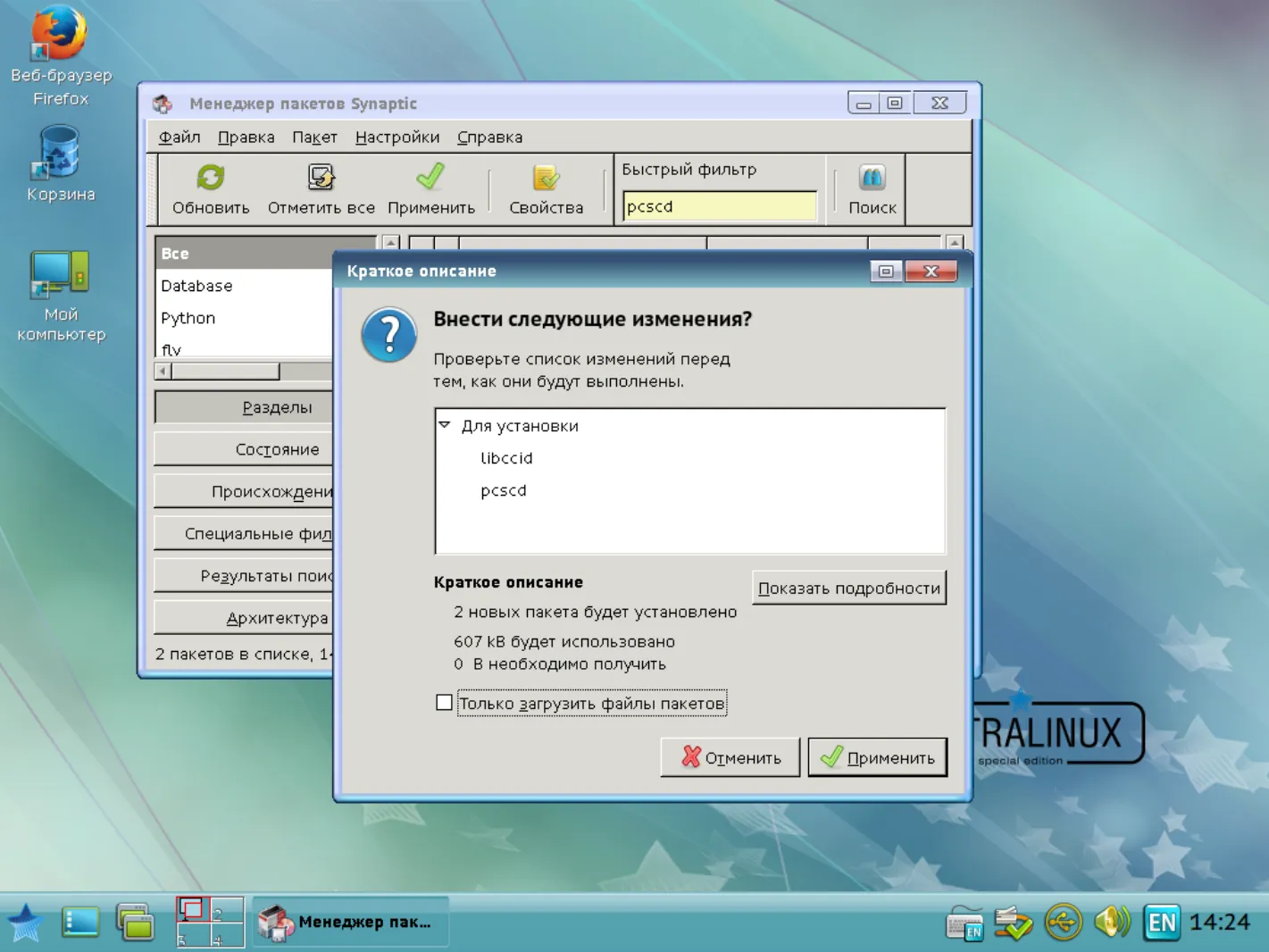Click Показать подробности button
The width and height of the screenshot is (1269, 952).
click(849, 588)
